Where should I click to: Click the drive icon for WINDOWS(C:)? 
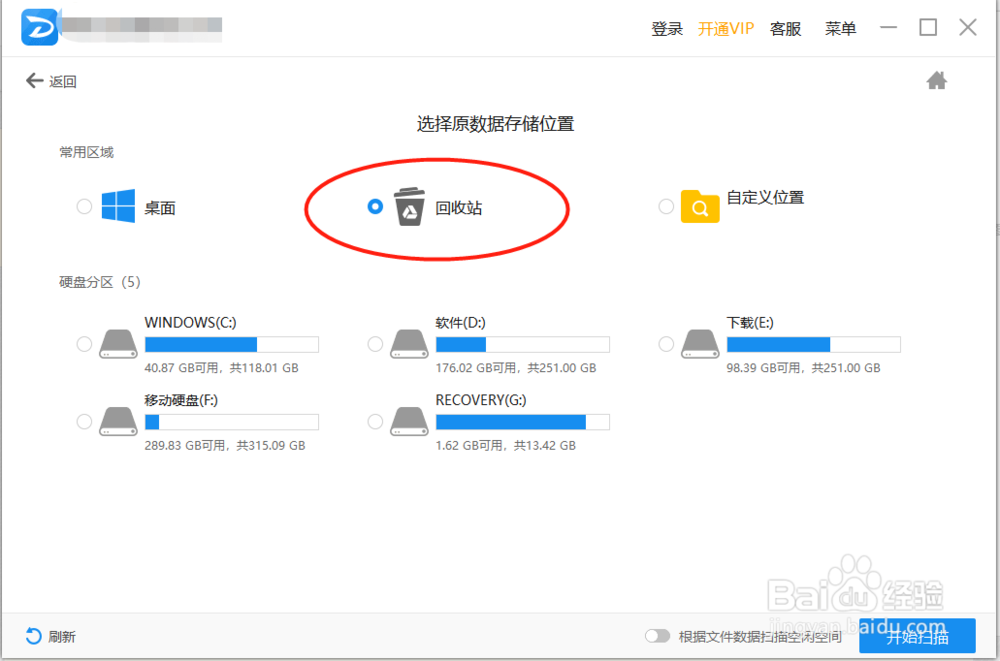pos(117,343)
